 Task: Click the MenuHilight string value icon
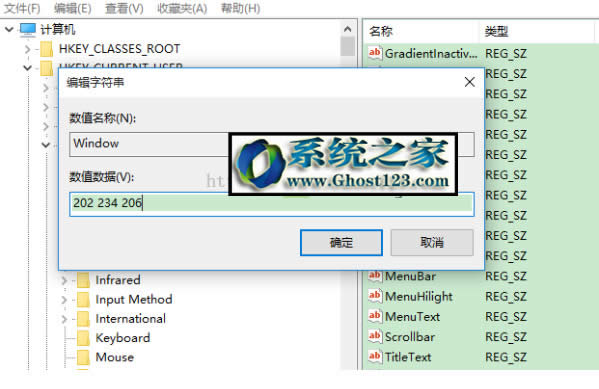click(375, 296)
